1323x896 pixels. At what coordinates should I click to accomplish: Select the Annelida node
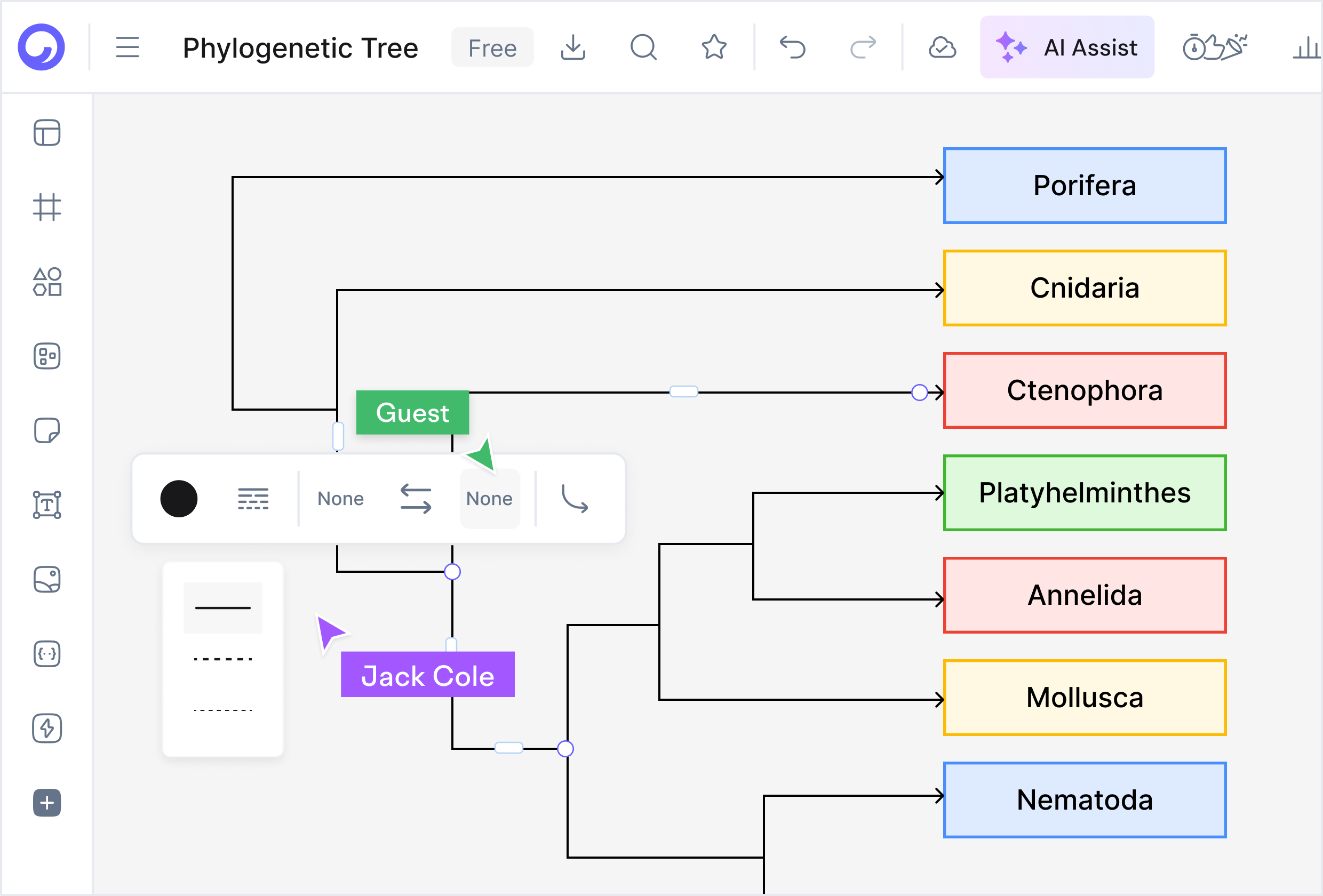point(1085,595)
